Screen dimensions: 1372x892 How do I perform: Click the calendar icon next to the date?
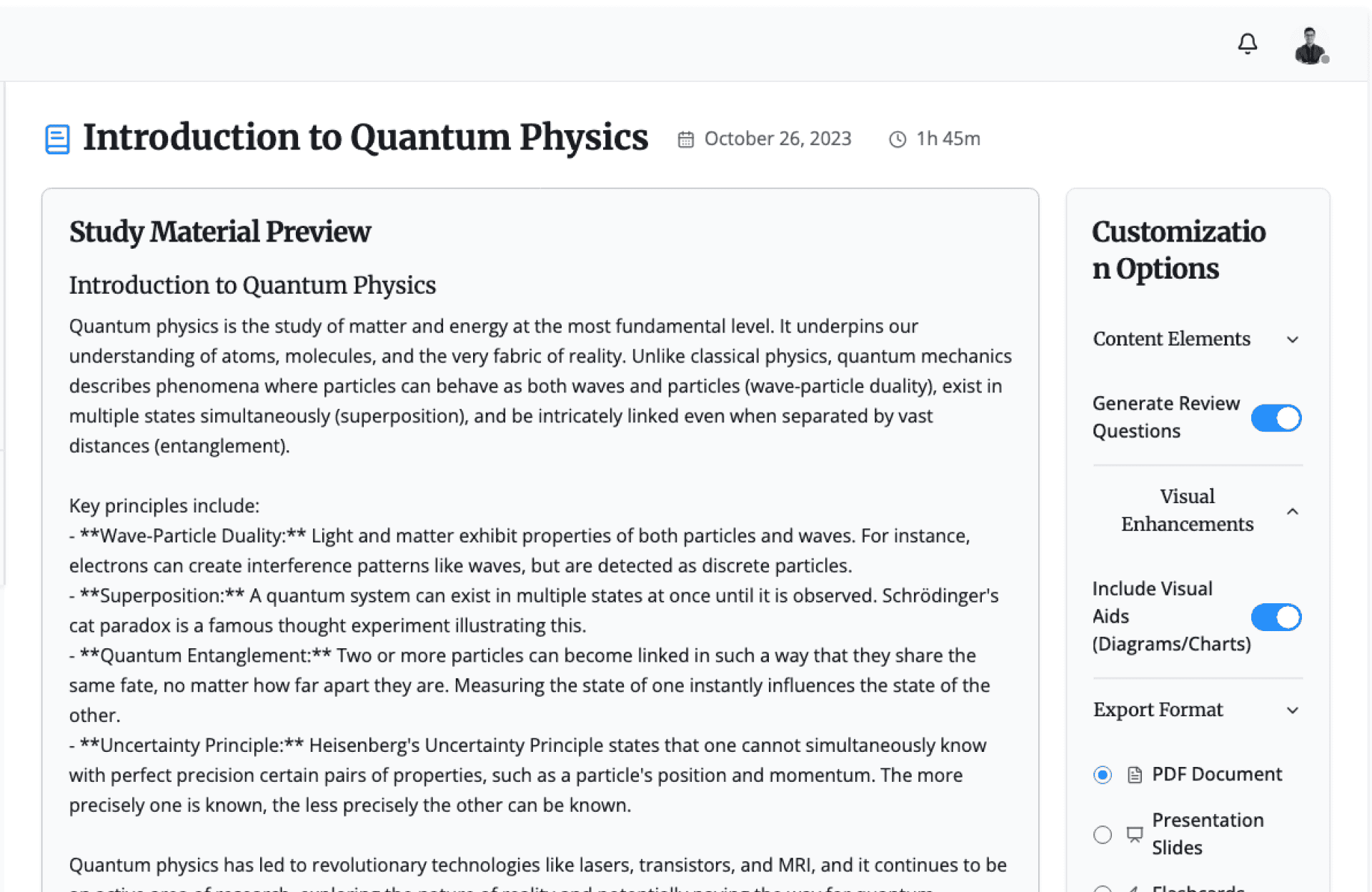click(685, 139)
